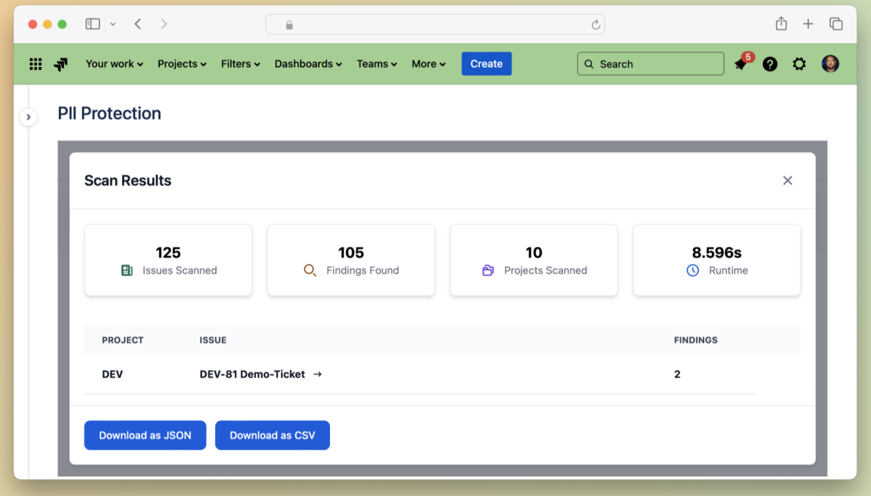The width and height of the screenshot is (871, 496).
Task: Open the Your work menu
Action: (x=114, y=64)
